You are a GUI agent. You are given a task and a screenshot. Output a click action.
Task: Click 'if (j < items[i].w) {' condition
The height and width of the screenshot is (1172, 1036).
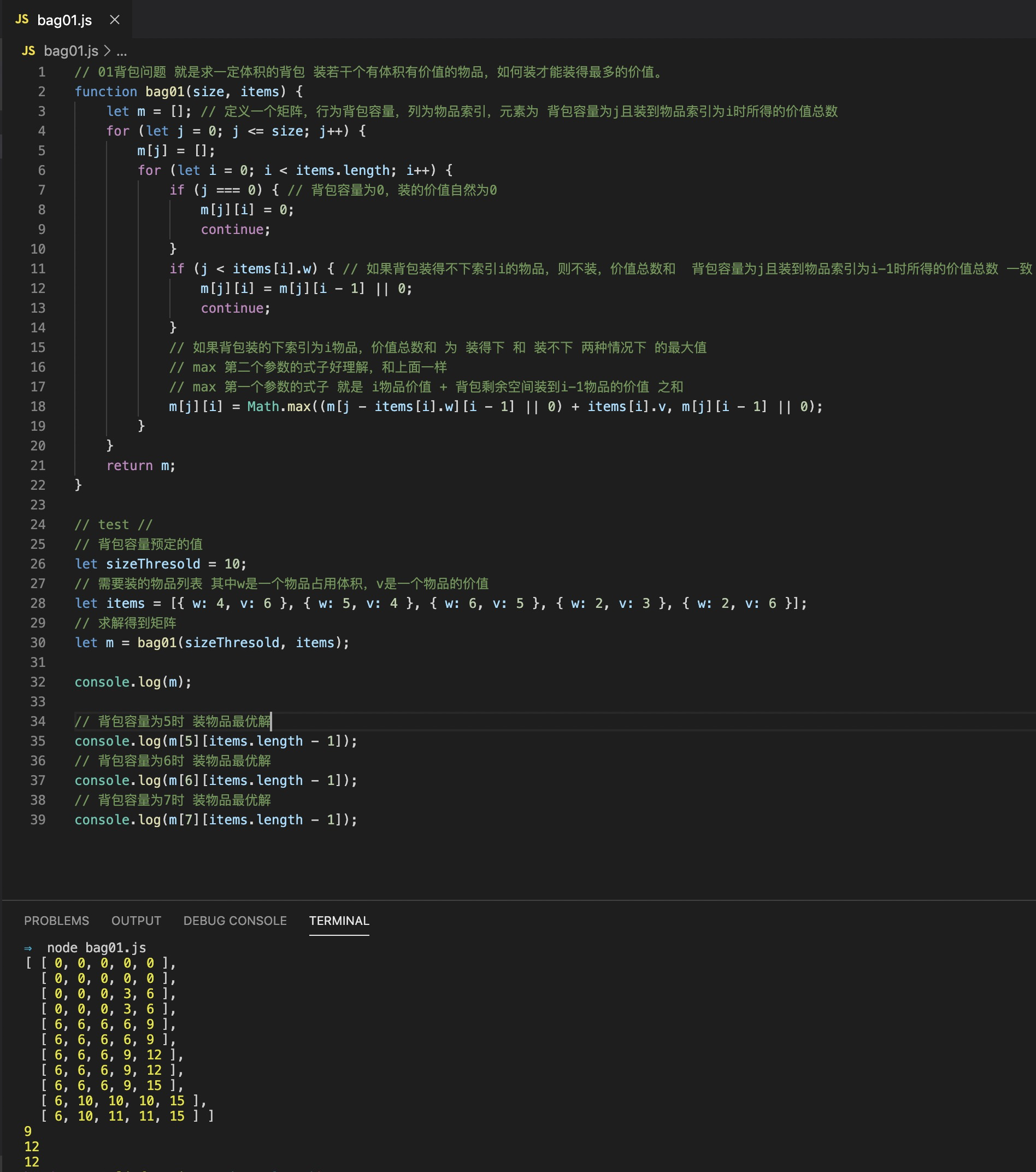(x=252, y=269)
